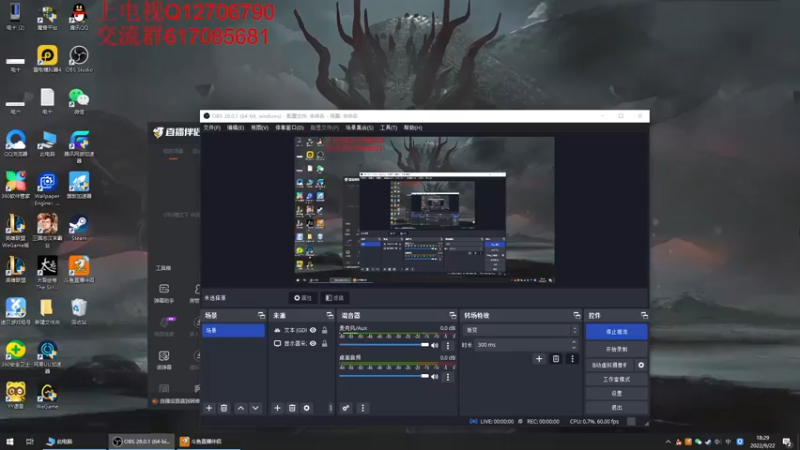Increase transition duration with stepper arrow
800x450 pixels.
[x=574, y=342]
